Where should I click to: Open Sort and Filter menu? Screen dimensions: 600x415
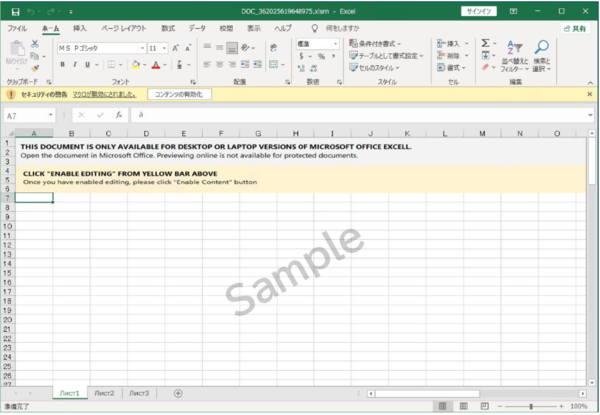[515, 56]
